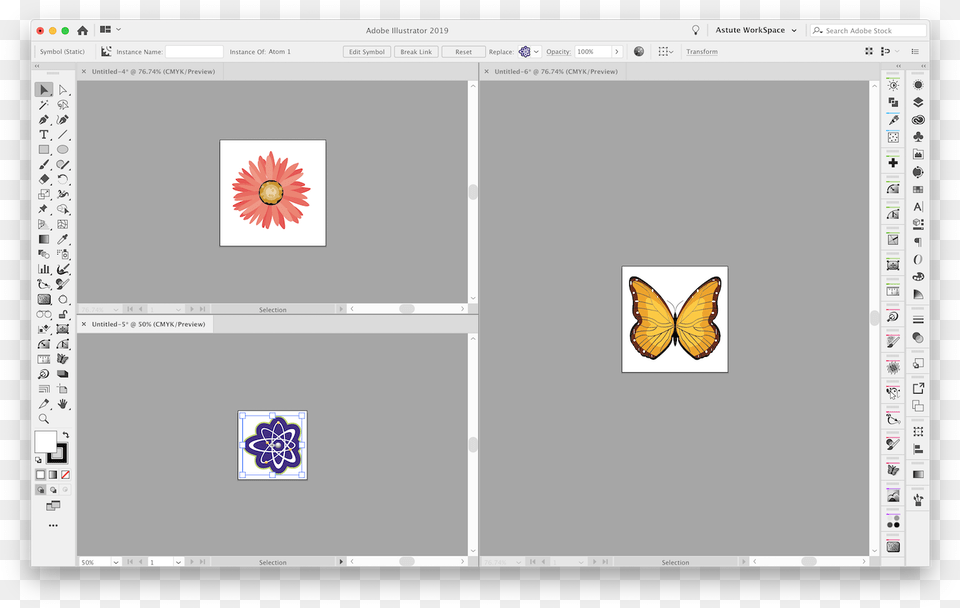960x608 pixels.
Task: Click the Break Link button
Action: pos(416,51)
